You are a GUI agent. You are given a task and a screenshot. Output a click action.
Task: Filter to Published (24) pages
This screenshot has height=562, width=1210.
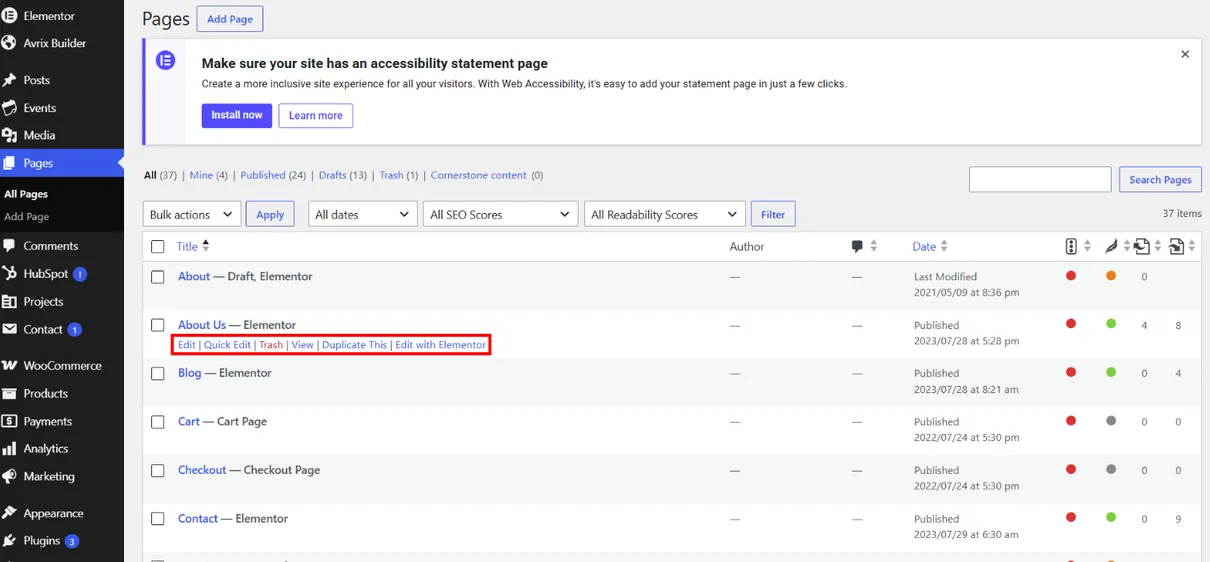(273, 175)
